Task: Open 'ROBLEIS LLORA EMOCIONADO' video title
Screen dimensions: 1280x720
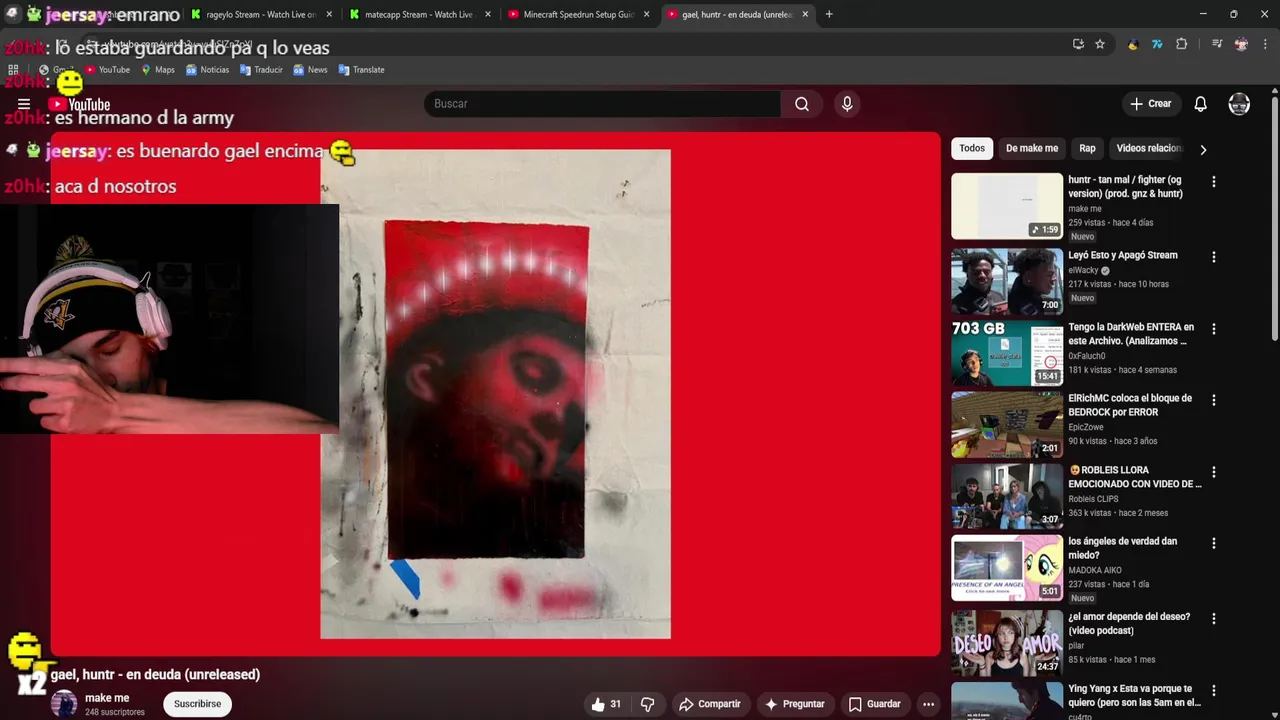Action: [x=1135, y=477]
